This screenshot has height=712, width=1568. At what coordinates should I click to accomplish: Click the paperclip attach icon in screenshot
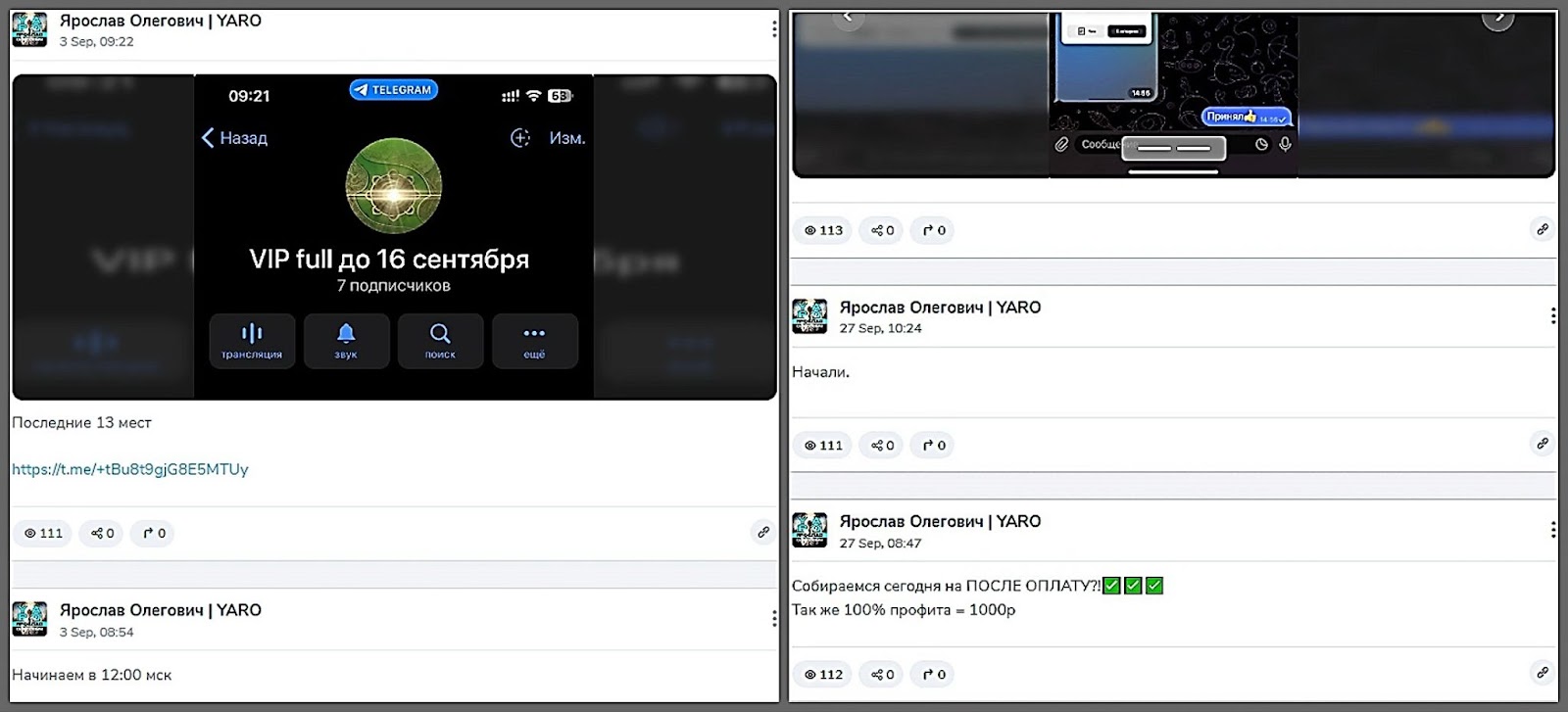[x=1061, y=144]
